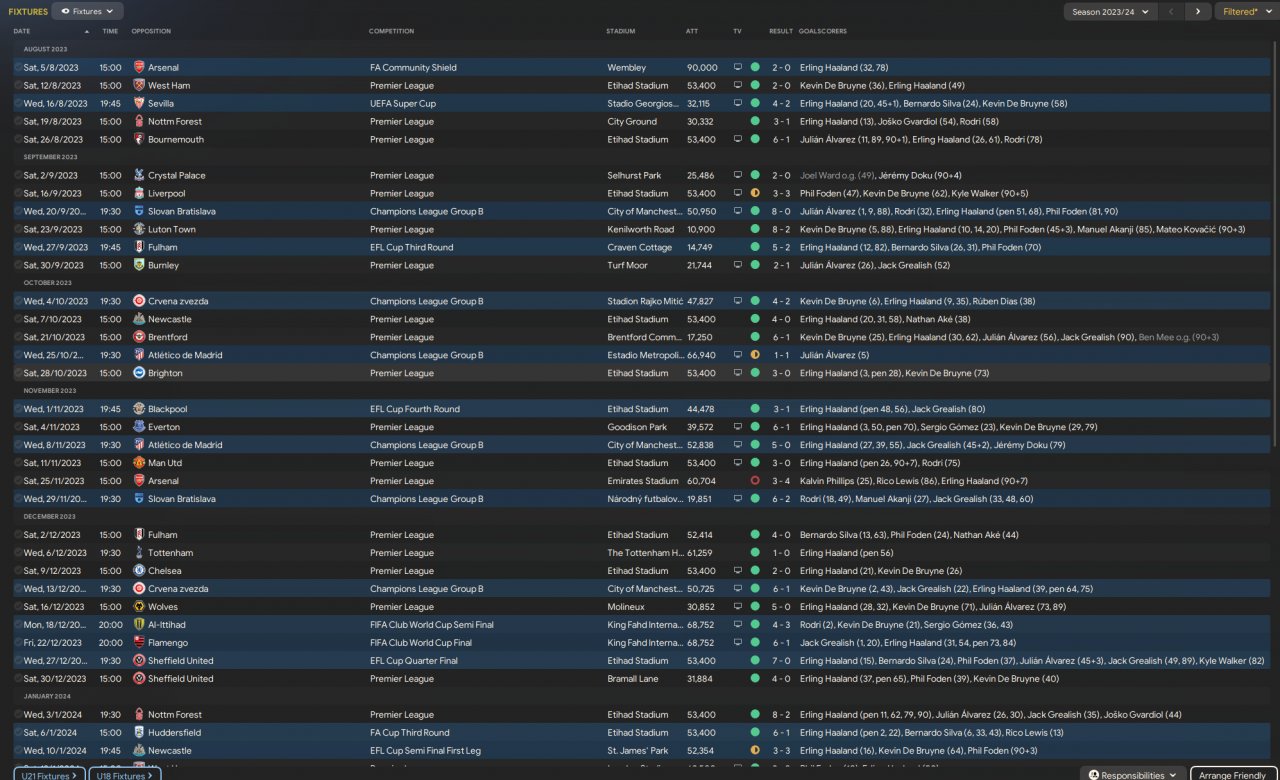Viewport: 1280px width, 780px height.
Task: Click the opposition name "Luton Town"
Action: point(172,230)
